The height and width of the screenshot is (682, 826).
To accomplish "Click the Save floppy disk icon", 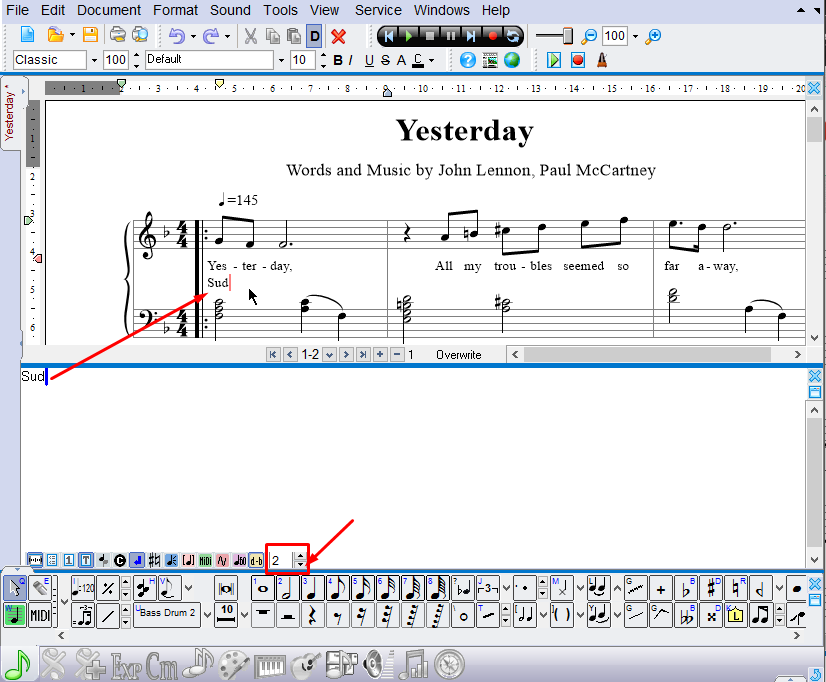I will point(90,36).
